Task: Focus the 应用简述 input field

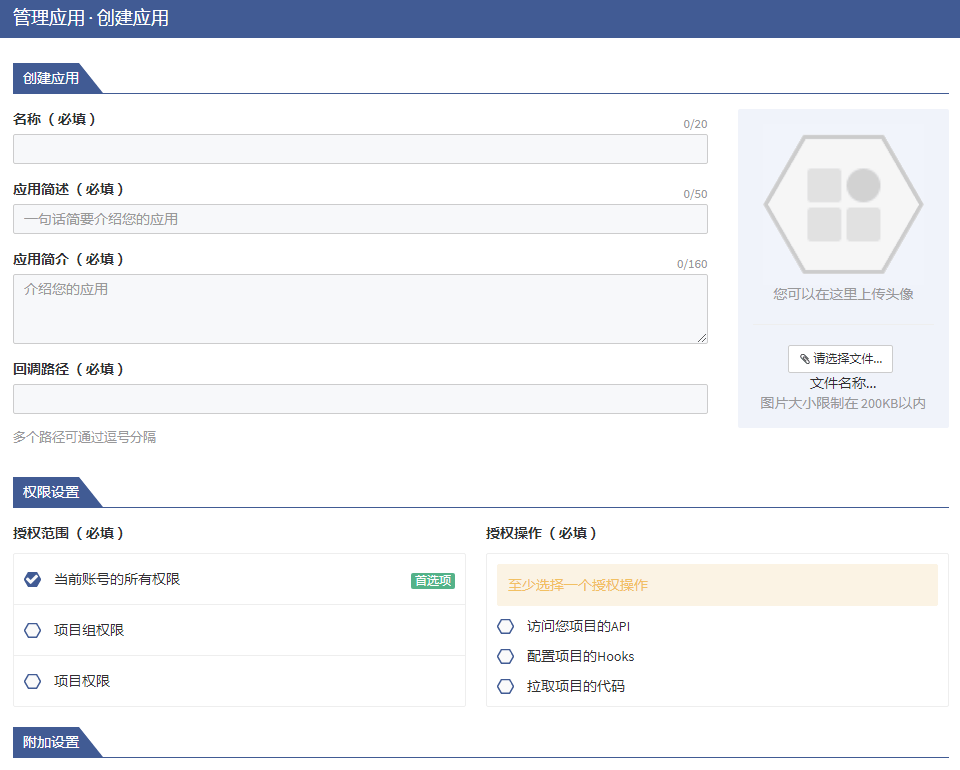Action: [x=360, y=219]
